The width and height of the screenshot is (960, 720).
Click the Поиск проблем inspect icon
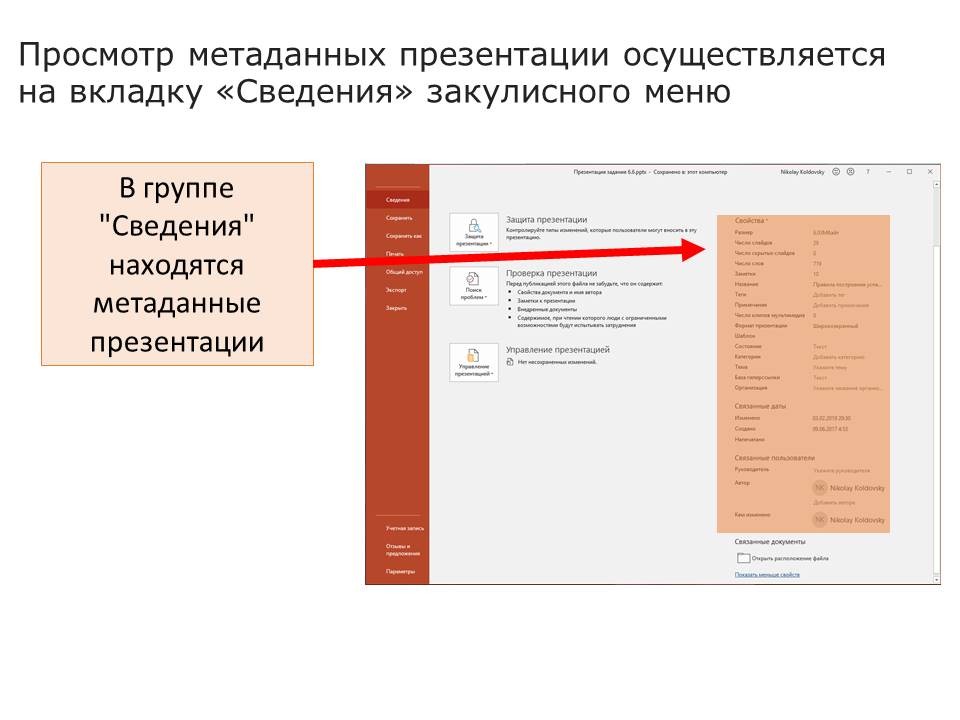[474, 285]
